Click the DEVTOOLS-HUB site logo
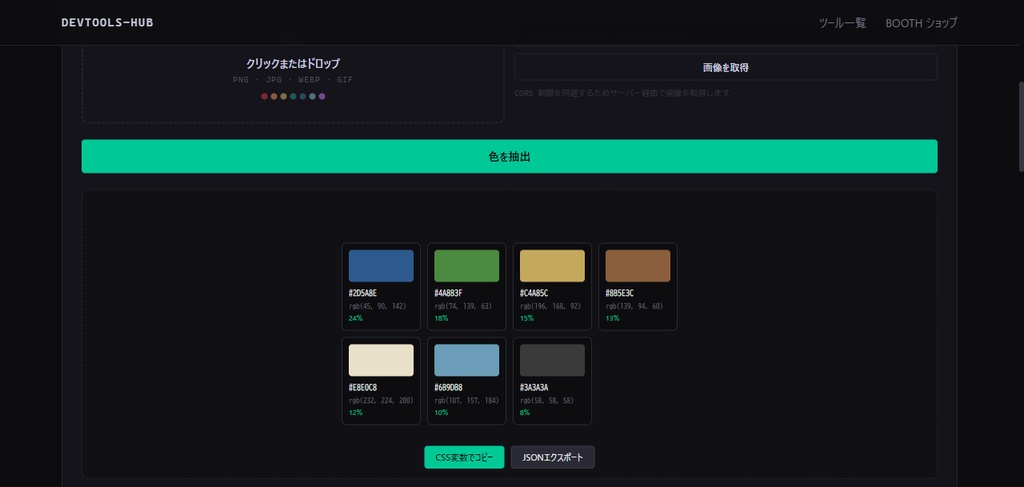This screenshot has height=487, width=1024. coord(107,23)
